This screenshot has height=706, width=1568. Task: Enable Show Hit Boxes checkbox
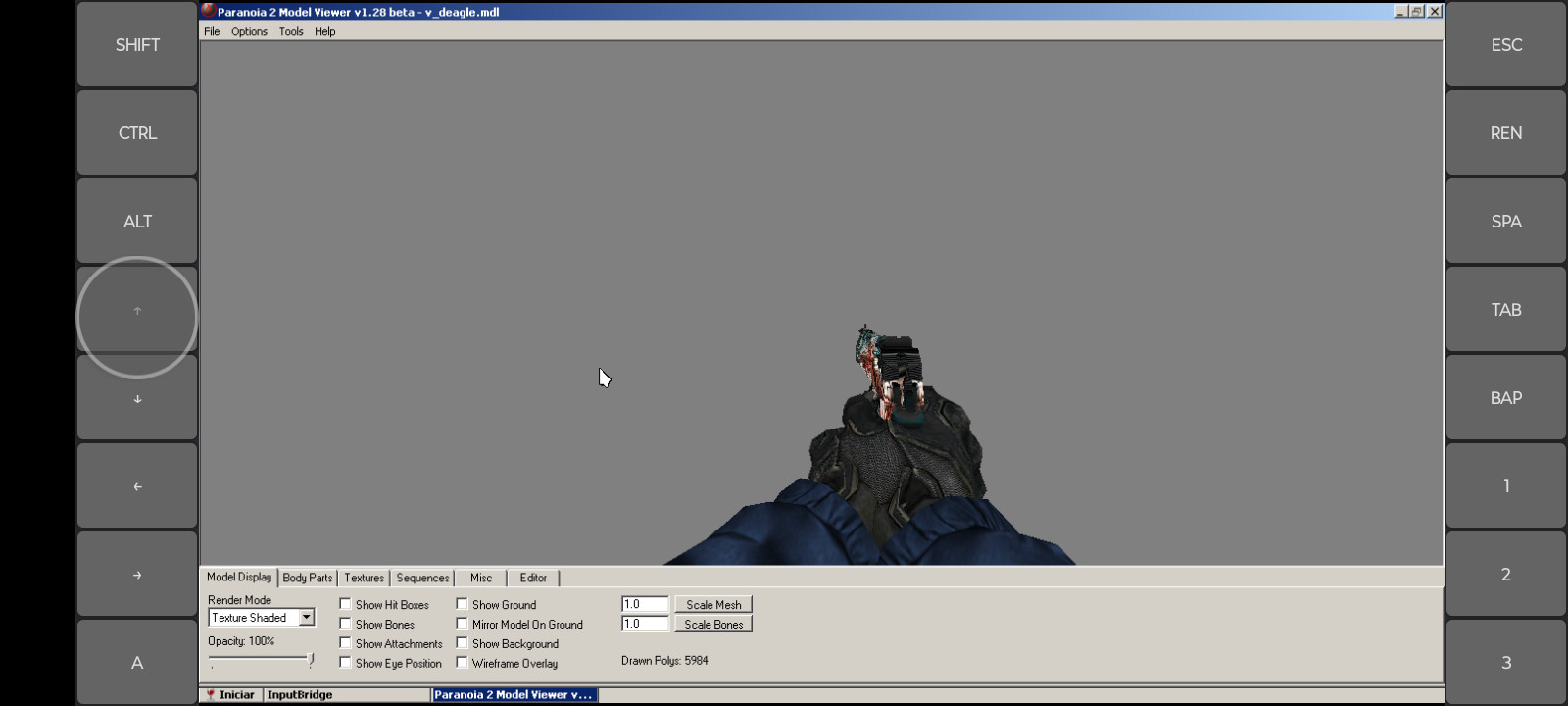click(x=345, y=604)
